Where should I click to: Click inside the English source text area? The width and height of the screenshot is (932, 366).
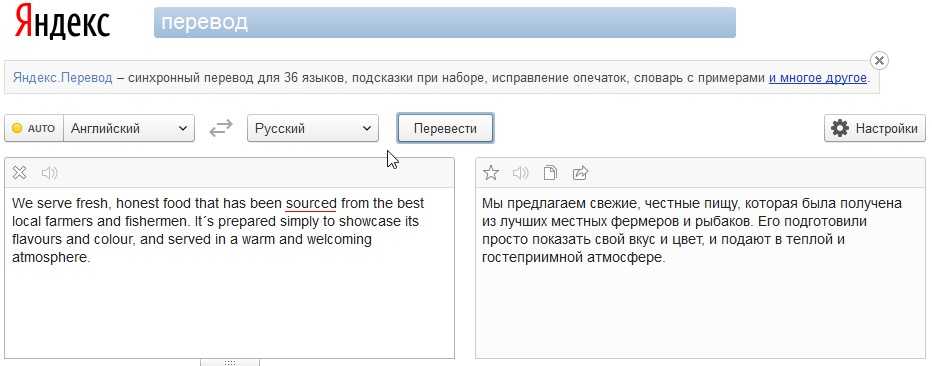click(x=229, y=273)
